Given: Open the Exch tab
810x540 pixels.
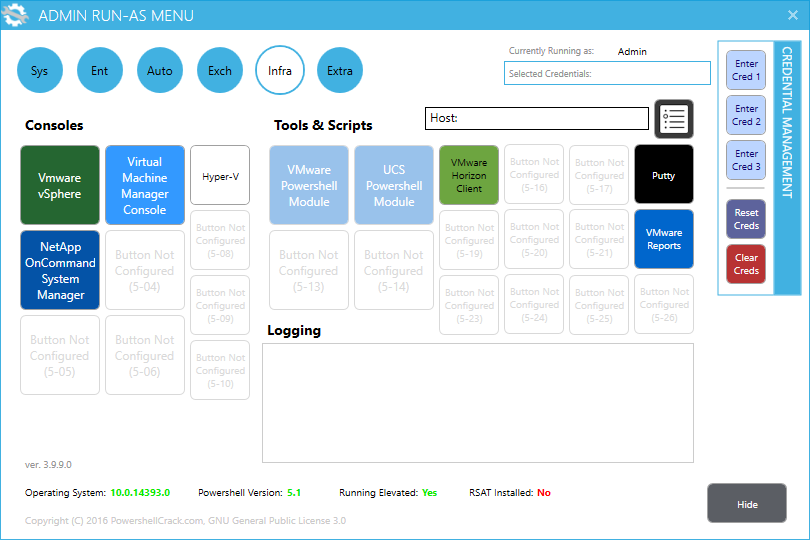Looking at the screenshot, I should pos(220,70).
